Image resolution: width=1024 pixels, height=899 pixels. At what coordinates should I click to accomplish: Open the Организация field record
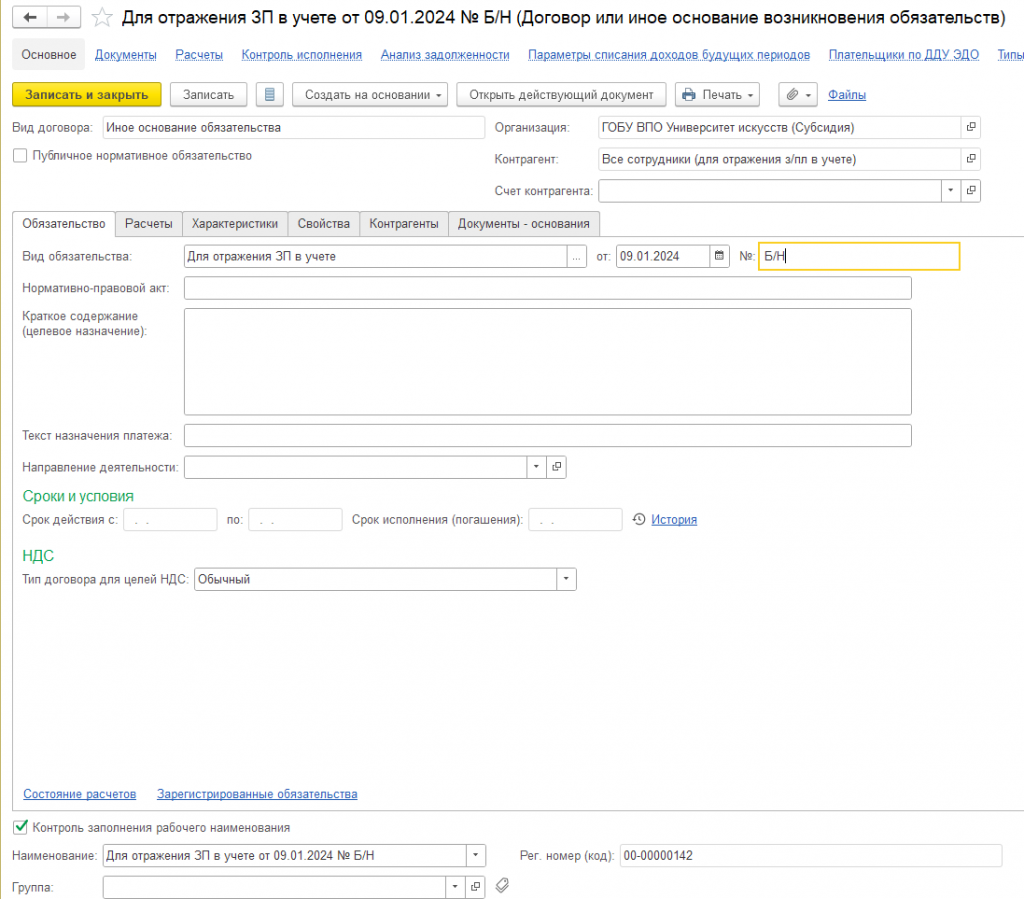971,127
